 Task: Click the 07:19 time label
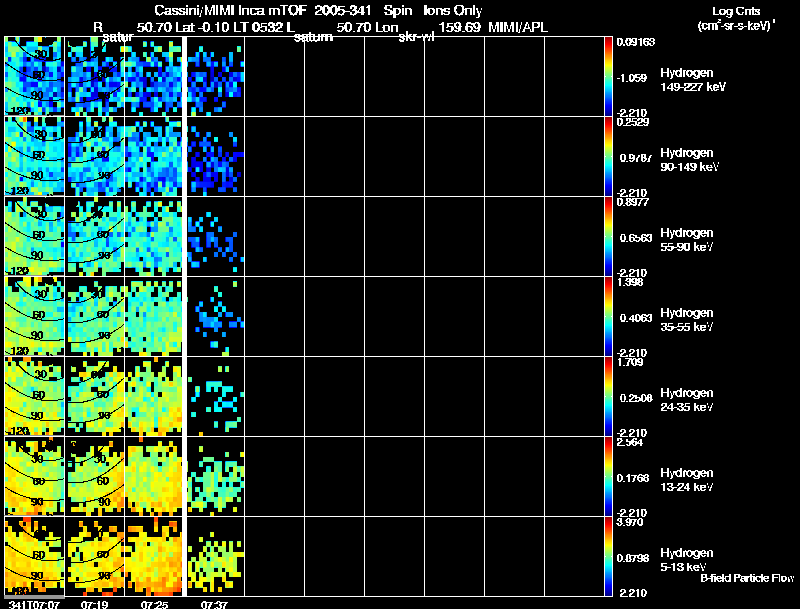click(x=94, y=604)
